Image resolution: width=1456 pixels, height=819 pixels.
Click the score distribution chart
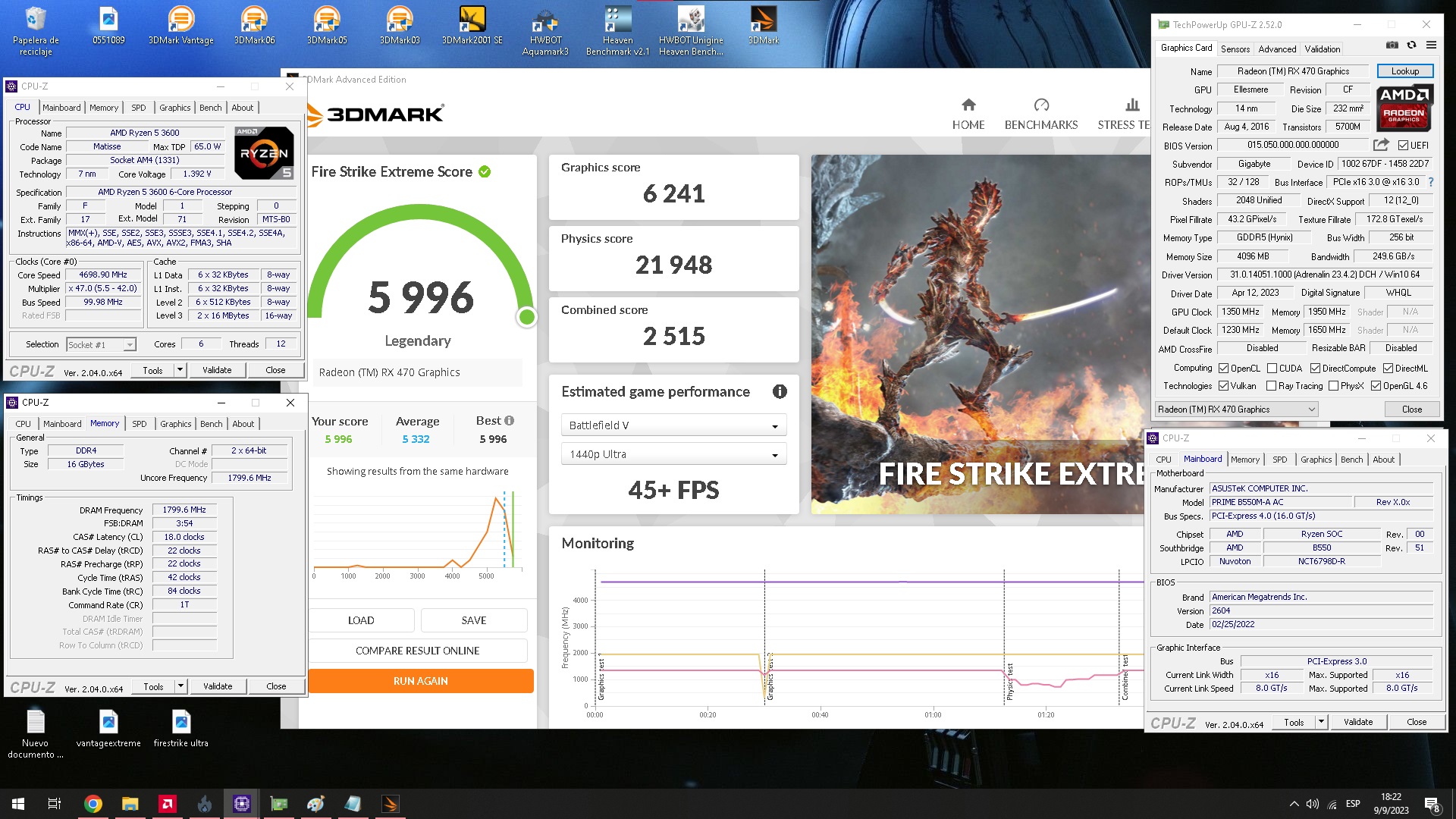point(417,535)
